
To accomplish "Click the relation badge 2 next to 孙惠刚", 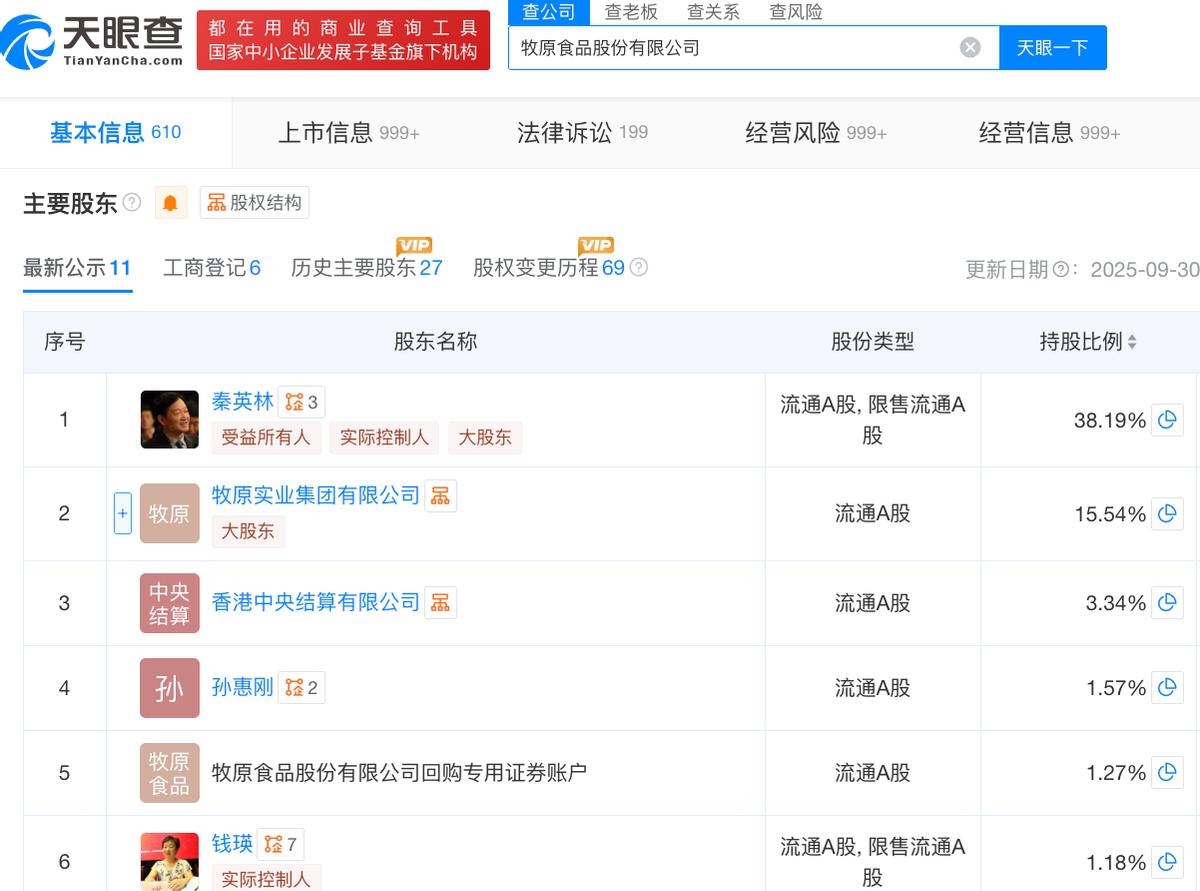I will (x=301, y=688).
